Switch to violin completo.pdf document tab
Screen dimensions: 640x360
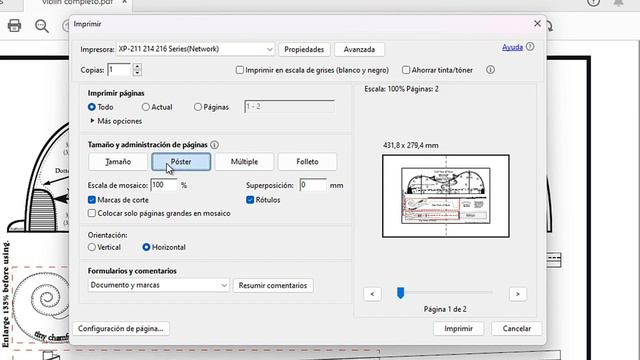pos(78,2)
